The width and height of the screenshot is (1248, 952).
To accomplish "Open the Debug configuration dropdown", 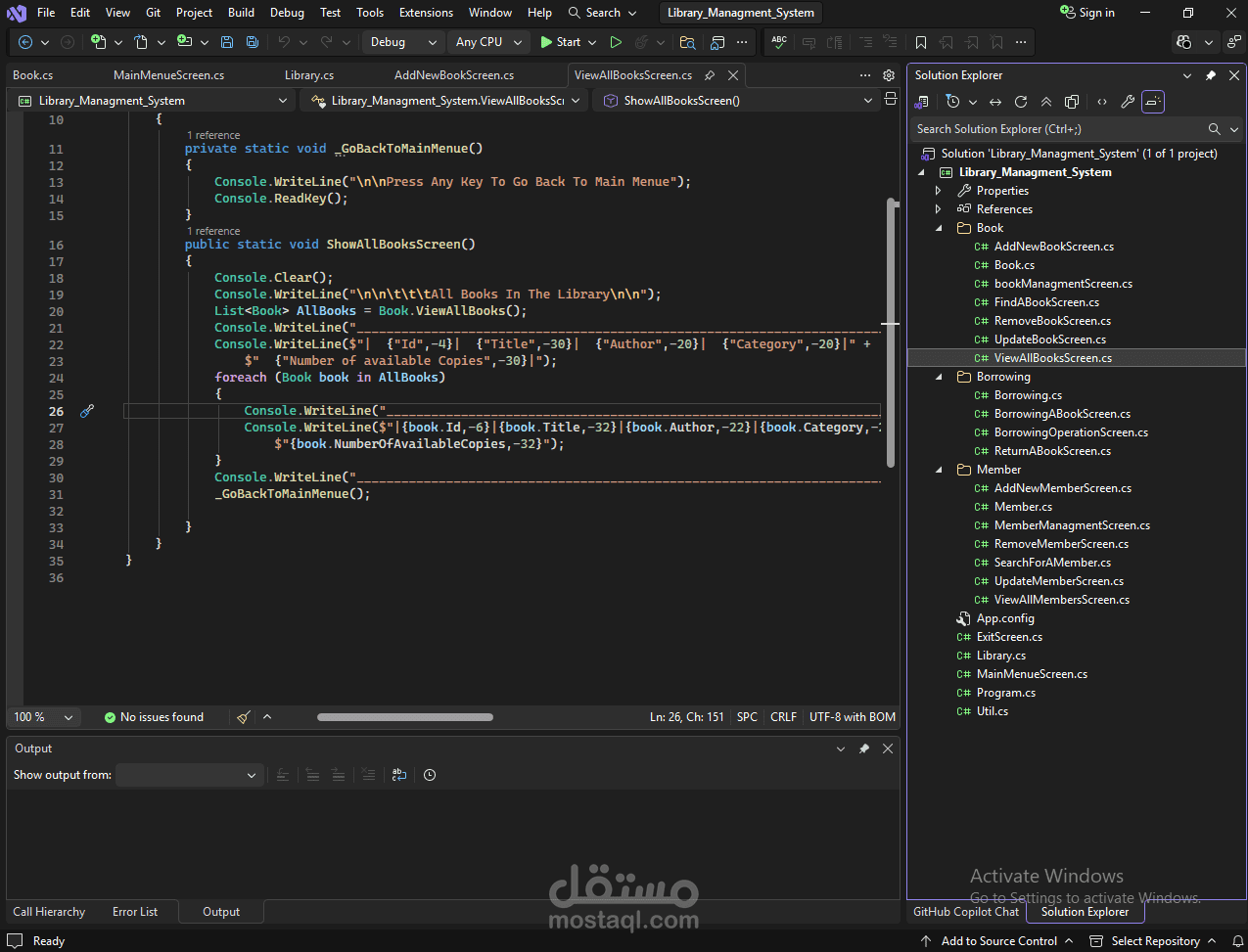I will coord(403,42).
